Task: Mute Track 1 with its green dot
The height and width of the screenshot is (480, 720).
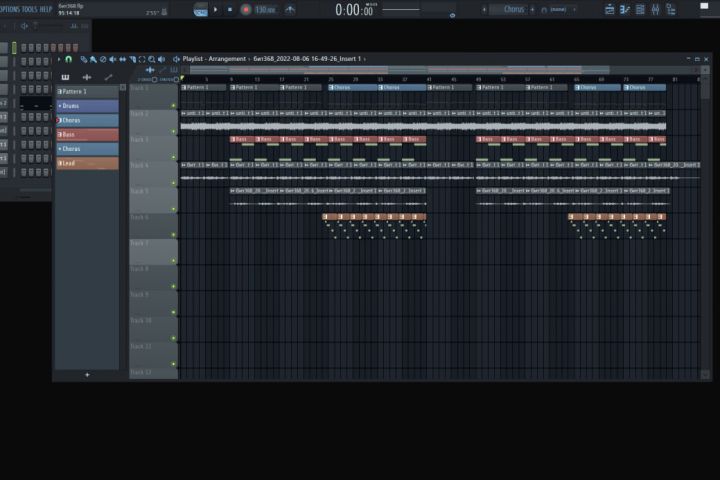Action: click(x=174, y=106)
